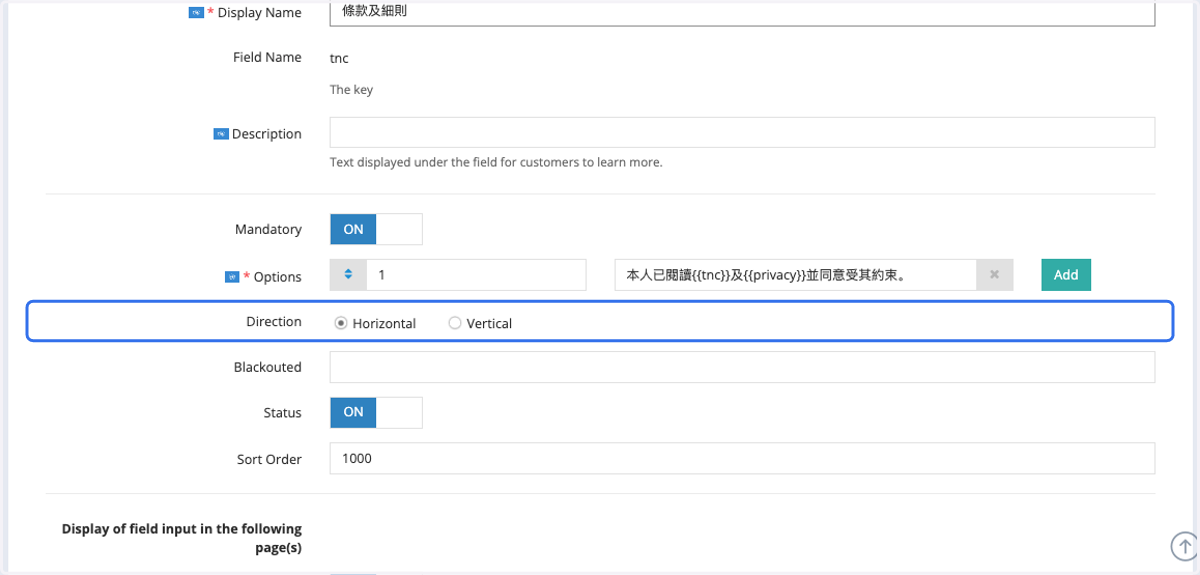
Task: Click the scroll-to-top arrow icon
Action: pos(1185,546)
